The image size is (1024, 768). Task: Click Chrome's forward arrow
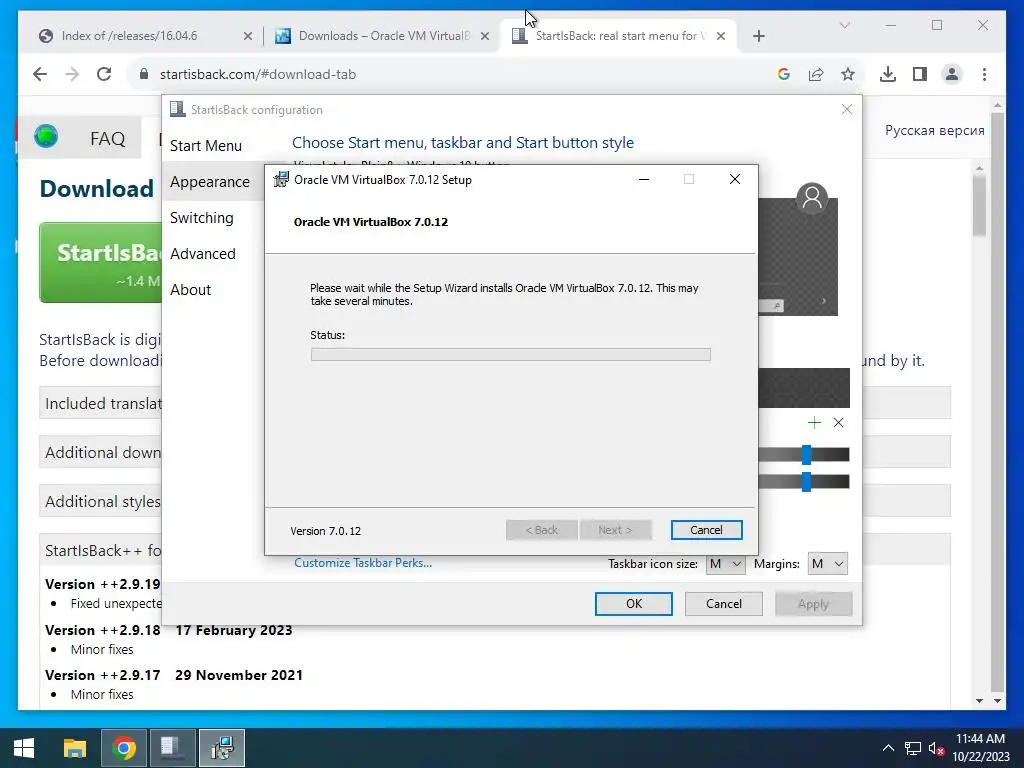72,74
